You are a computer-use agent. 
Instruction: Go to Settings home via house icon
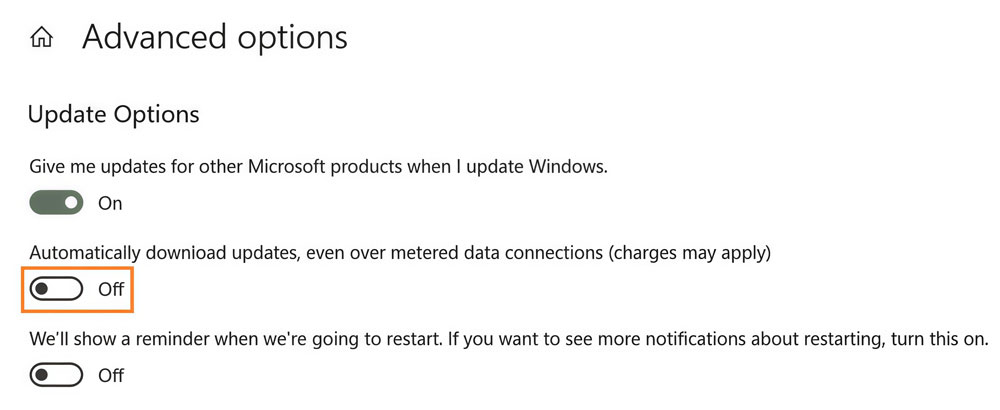coord(42,39)
